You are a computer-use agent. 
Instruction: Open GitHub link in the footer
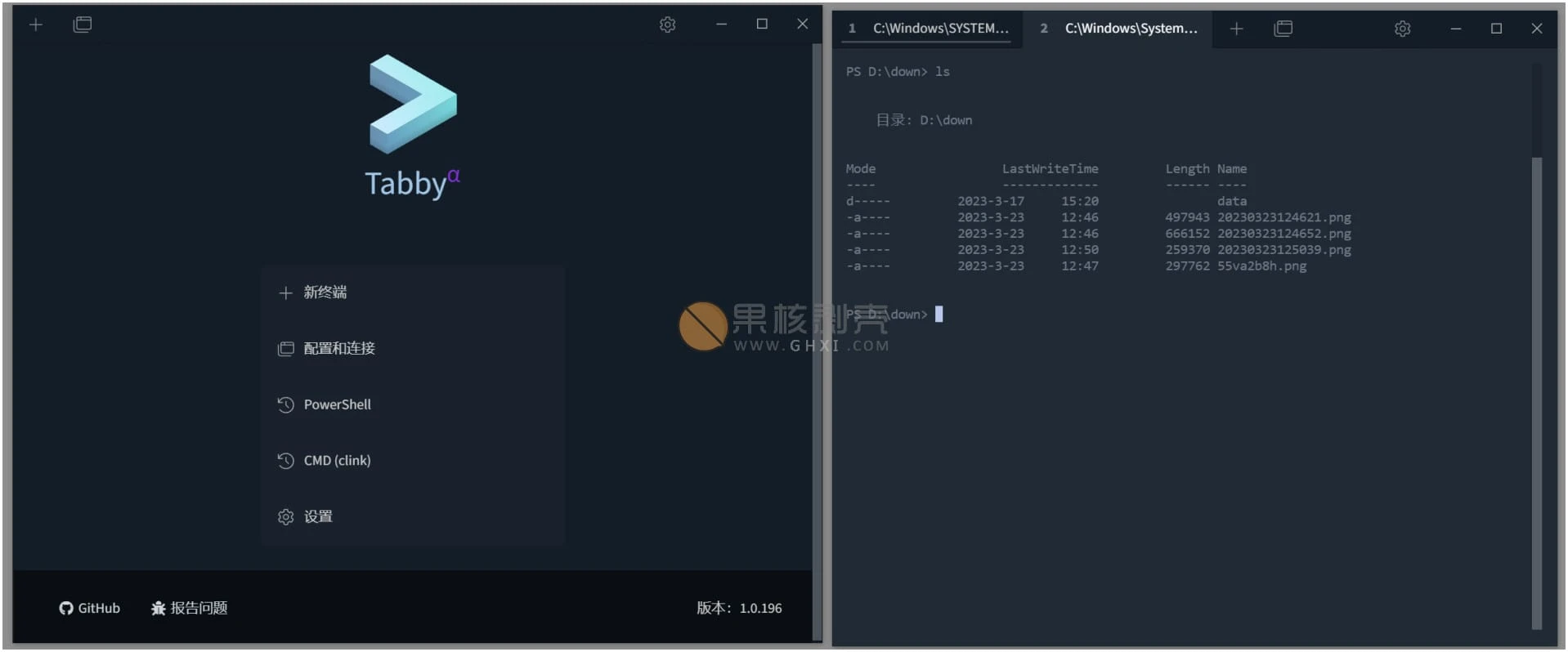click(90, 608)
